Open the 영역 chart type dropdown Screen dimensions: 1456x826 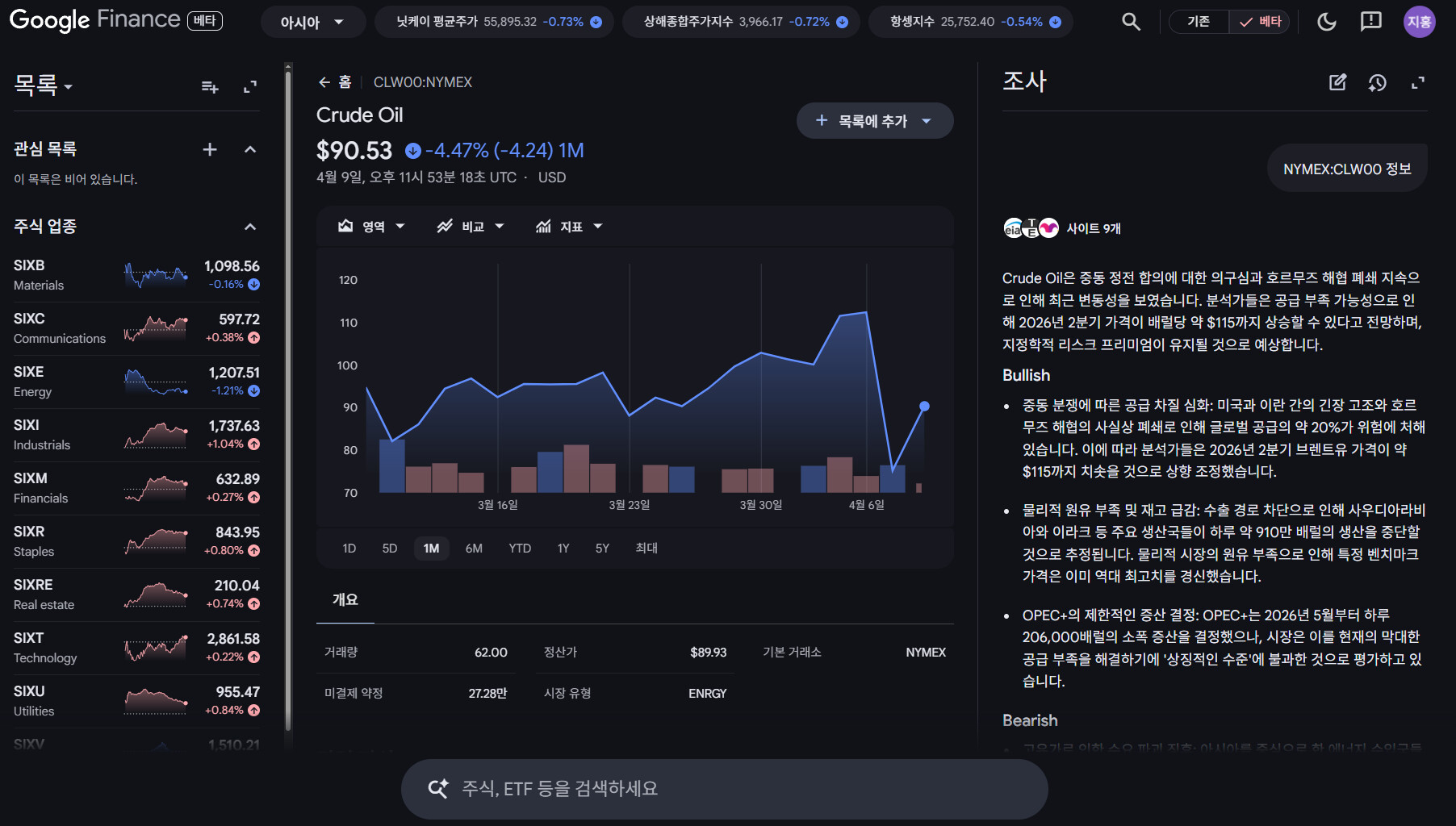[x=371, y=227]
